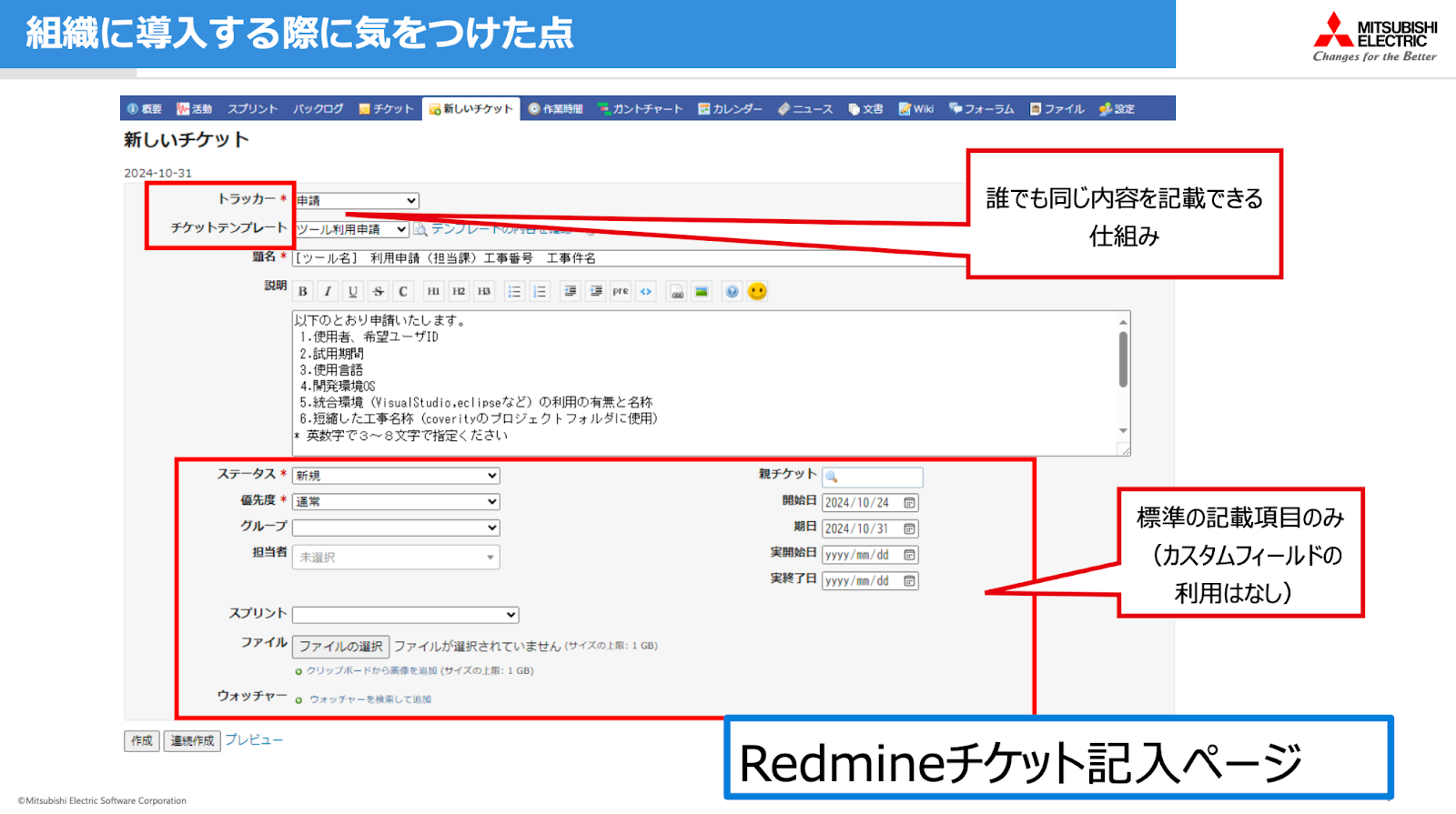Click ウォッチャーを検索して追加 link
The height and width of the screenshot is (814, 1456).
point(370,699)
